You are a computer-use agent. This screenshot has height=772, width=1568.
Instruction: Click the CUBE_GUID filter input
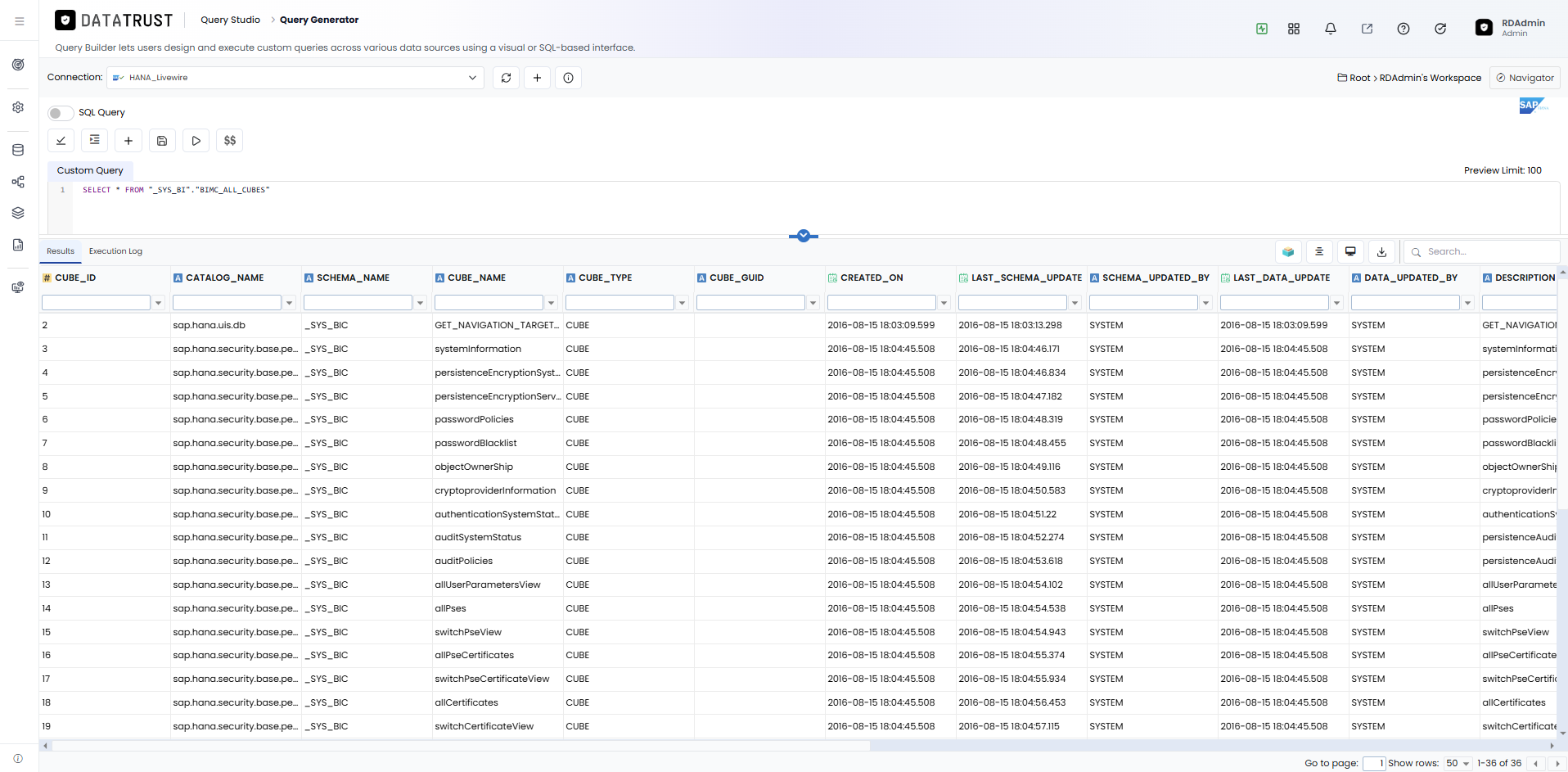tap(750, 303)
